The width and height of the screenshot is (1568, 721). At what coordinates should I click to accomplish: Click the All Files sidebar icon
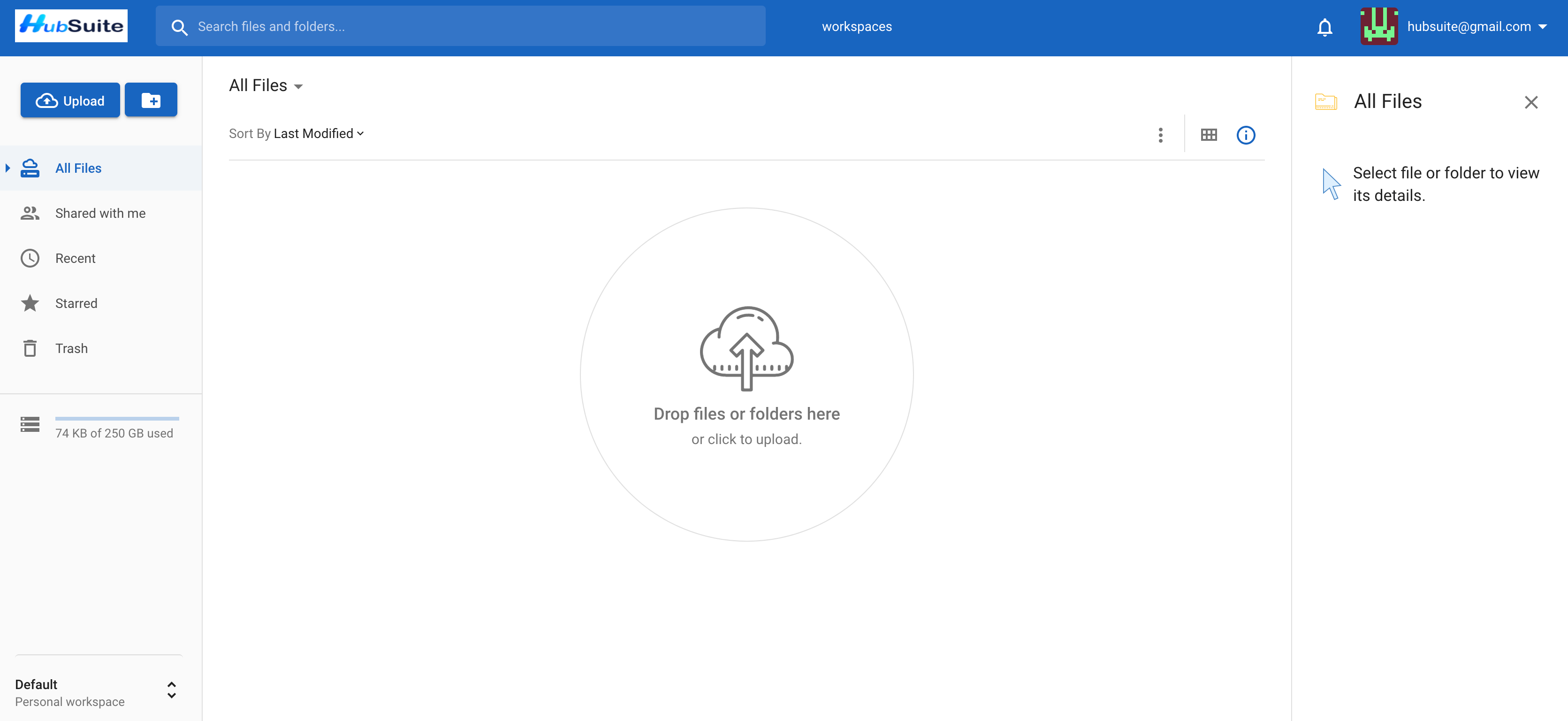pos(30,168)
